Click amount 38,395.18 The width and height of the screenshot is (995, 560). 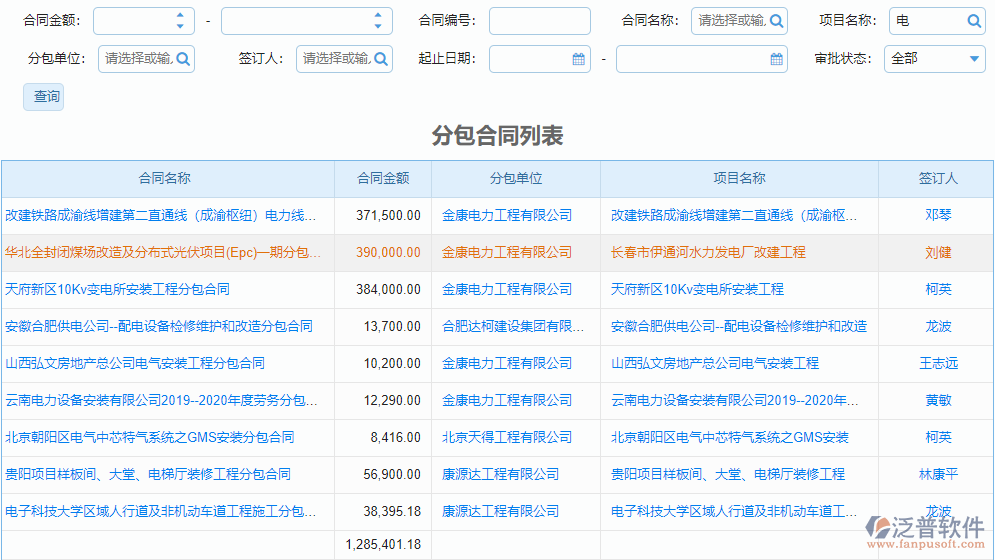392,511
